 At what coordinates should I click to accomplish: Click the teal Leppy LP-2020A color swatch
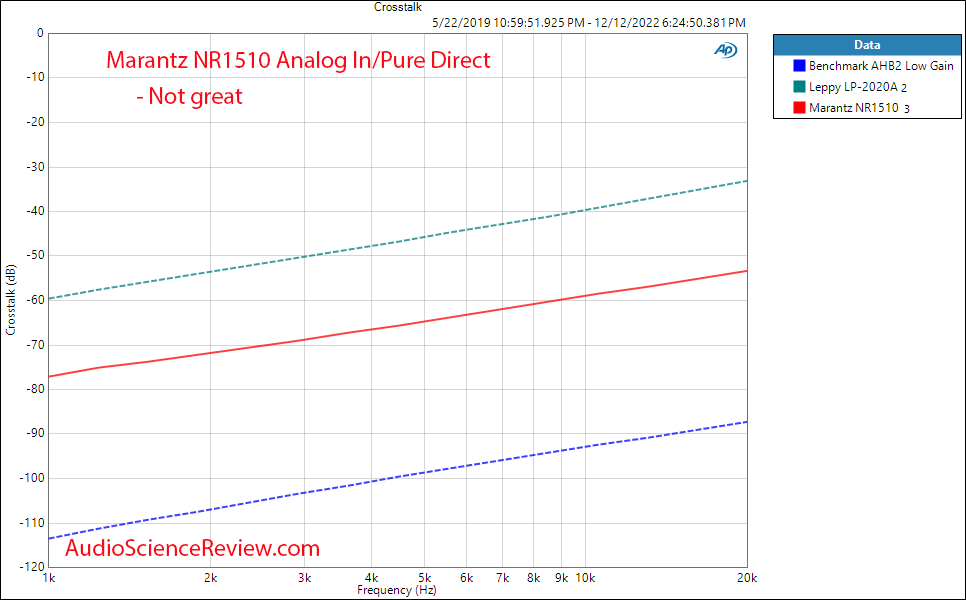point(799,87)
